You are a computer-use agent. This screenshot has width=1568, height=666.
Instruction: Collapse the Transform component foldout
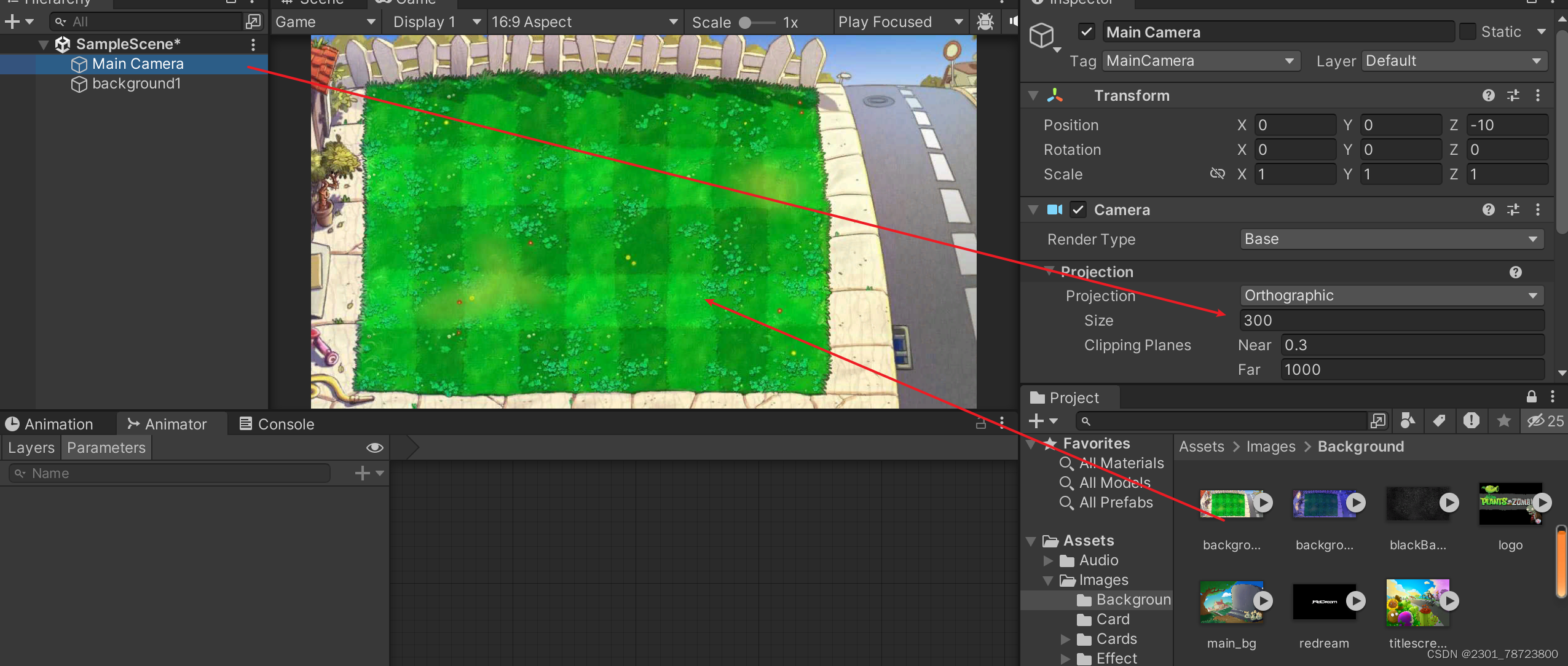click(1033, 96)
